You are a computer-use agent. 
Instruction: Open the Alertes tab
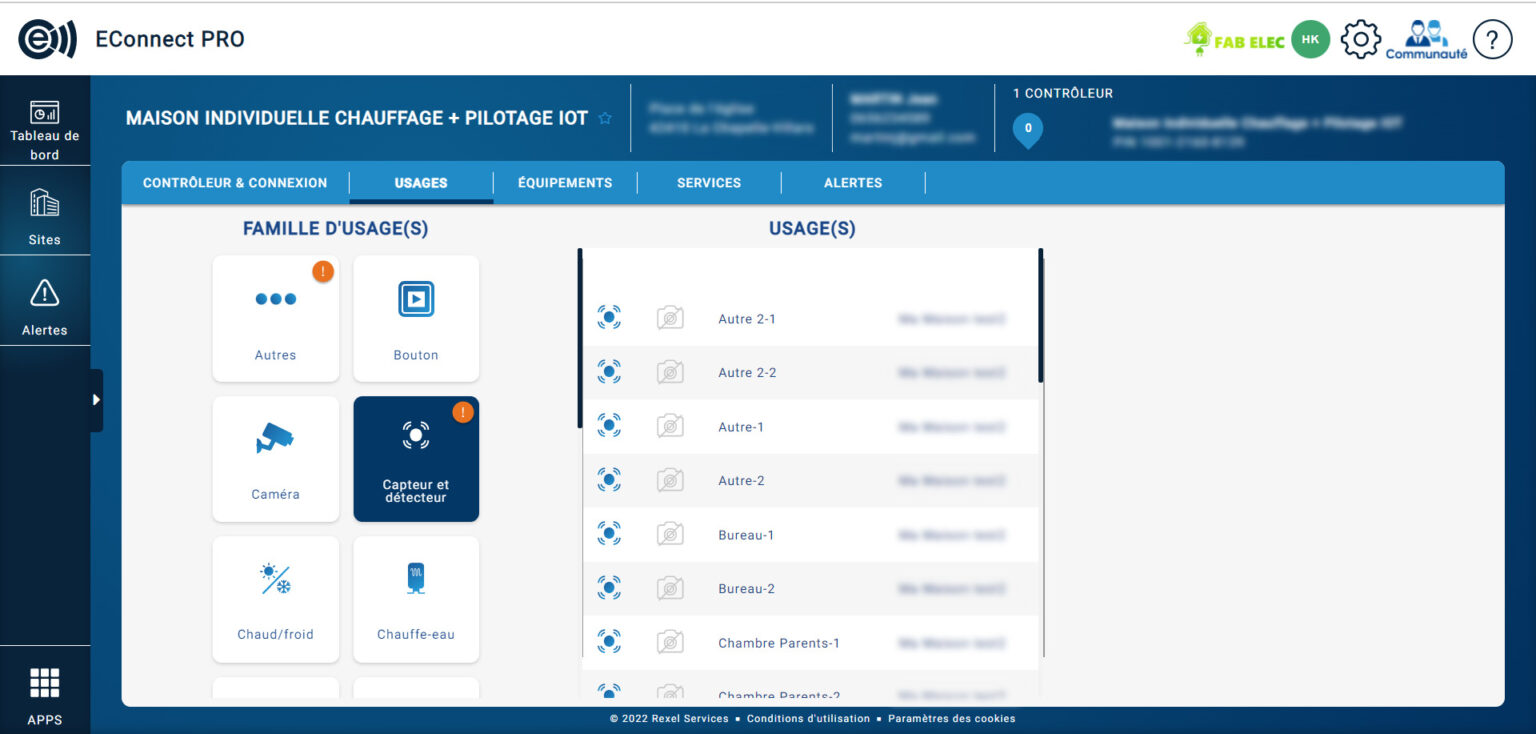pos(853,183)
